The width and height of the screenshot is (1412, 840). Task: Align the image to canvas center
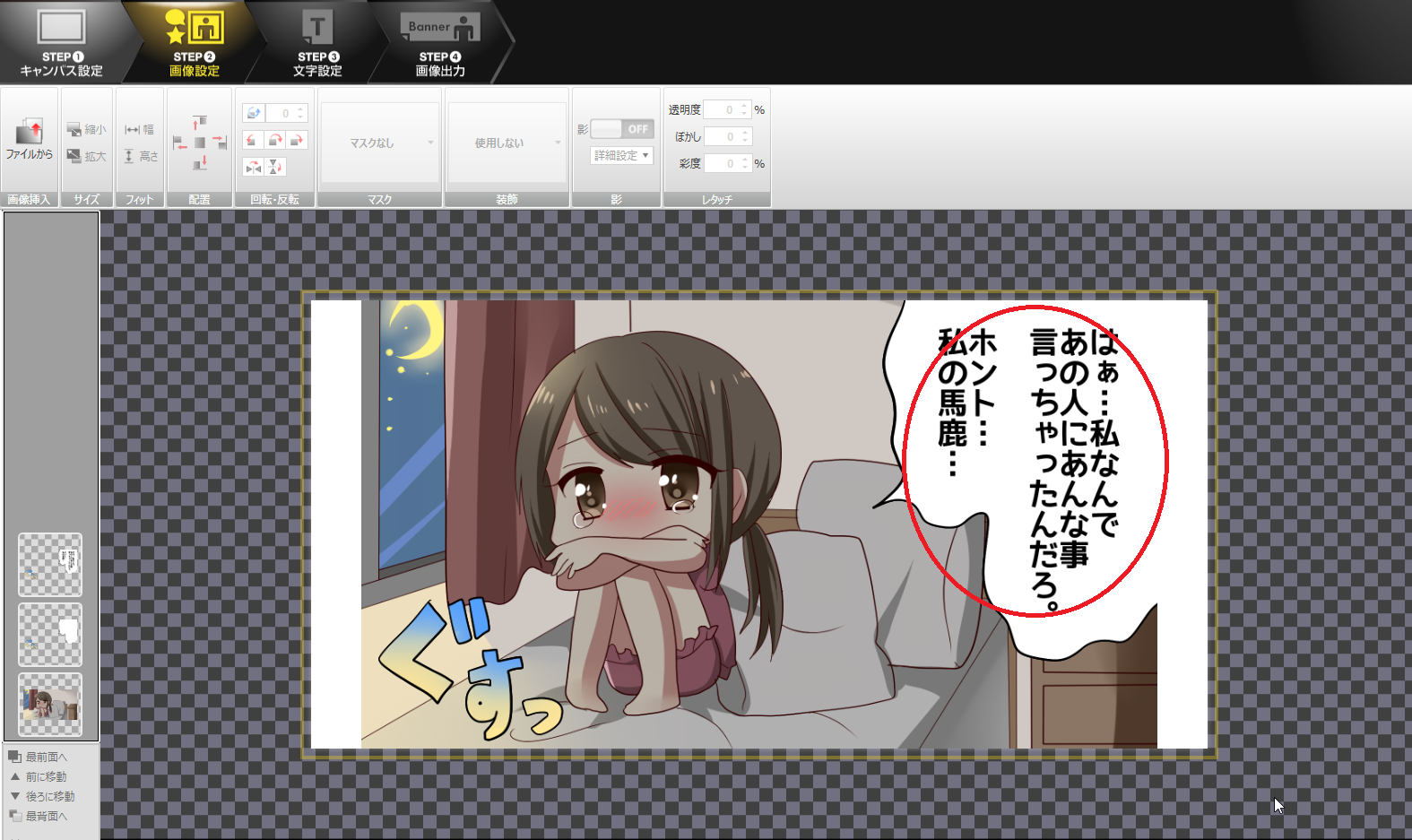(199, 143)
